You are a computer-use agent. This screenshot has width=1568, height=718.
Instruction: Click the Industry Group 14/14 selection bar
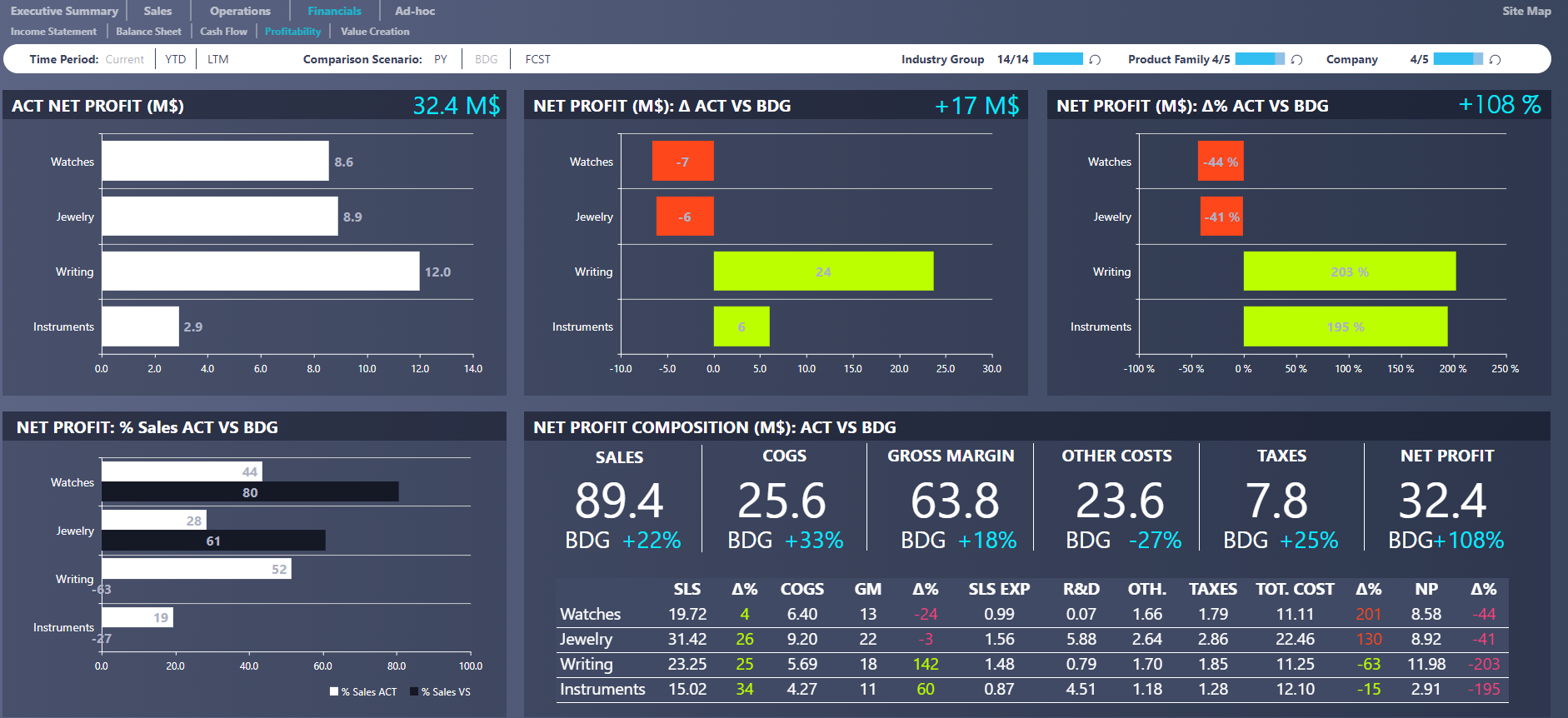pos(1058,59)
